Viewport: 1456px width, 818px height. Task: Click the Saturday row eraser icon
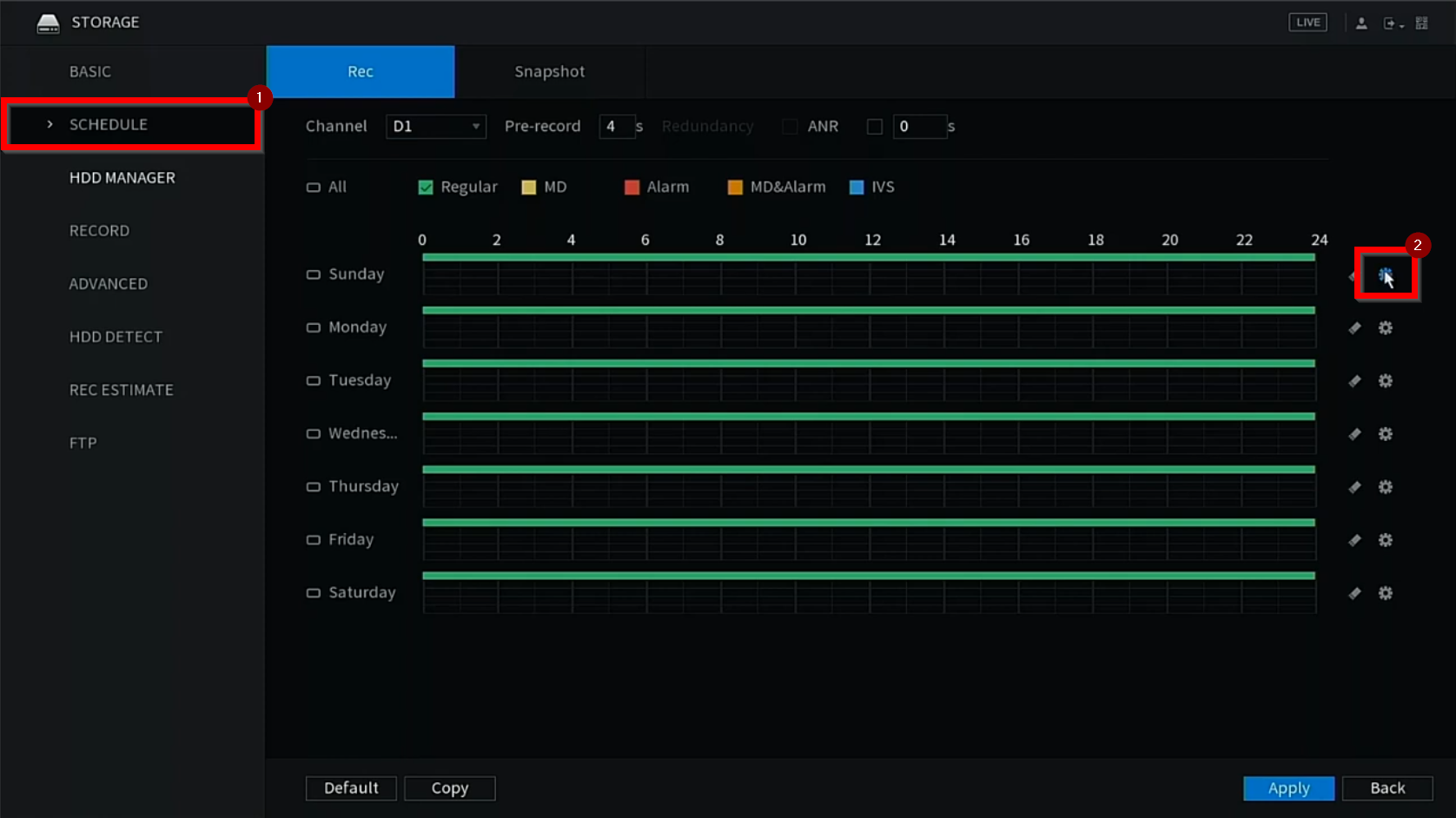pos(1354,593)
